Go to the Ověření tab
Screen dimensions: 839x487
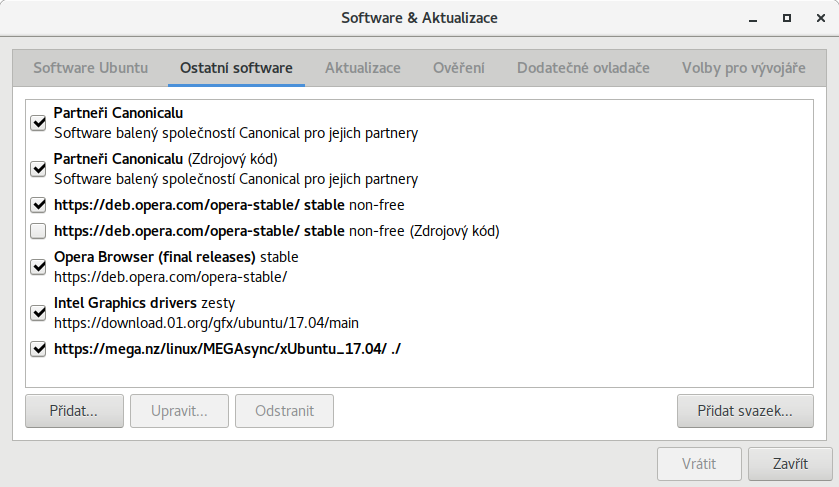(459, 68)
